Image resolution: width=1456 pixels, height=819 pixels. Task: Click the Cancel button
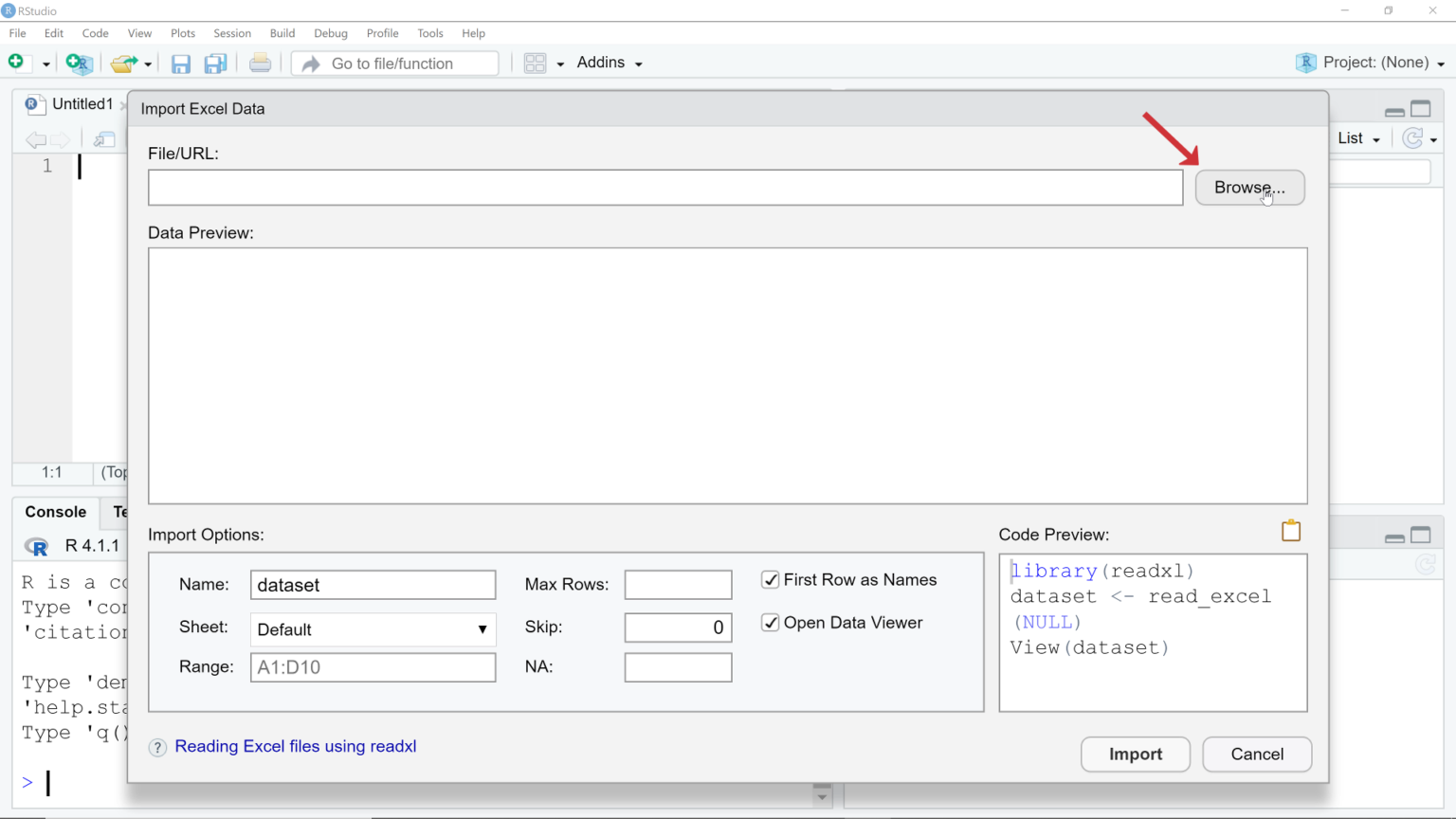click(1257, 755)
